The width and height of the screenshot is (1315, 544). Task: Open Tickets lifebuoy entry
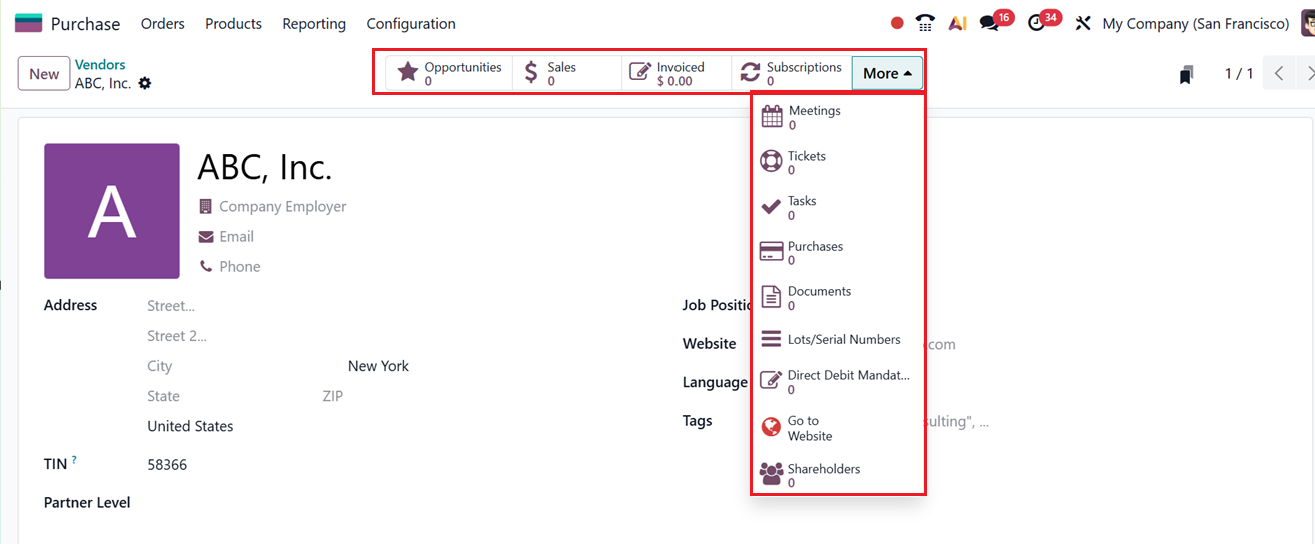[x=838, y=162]
